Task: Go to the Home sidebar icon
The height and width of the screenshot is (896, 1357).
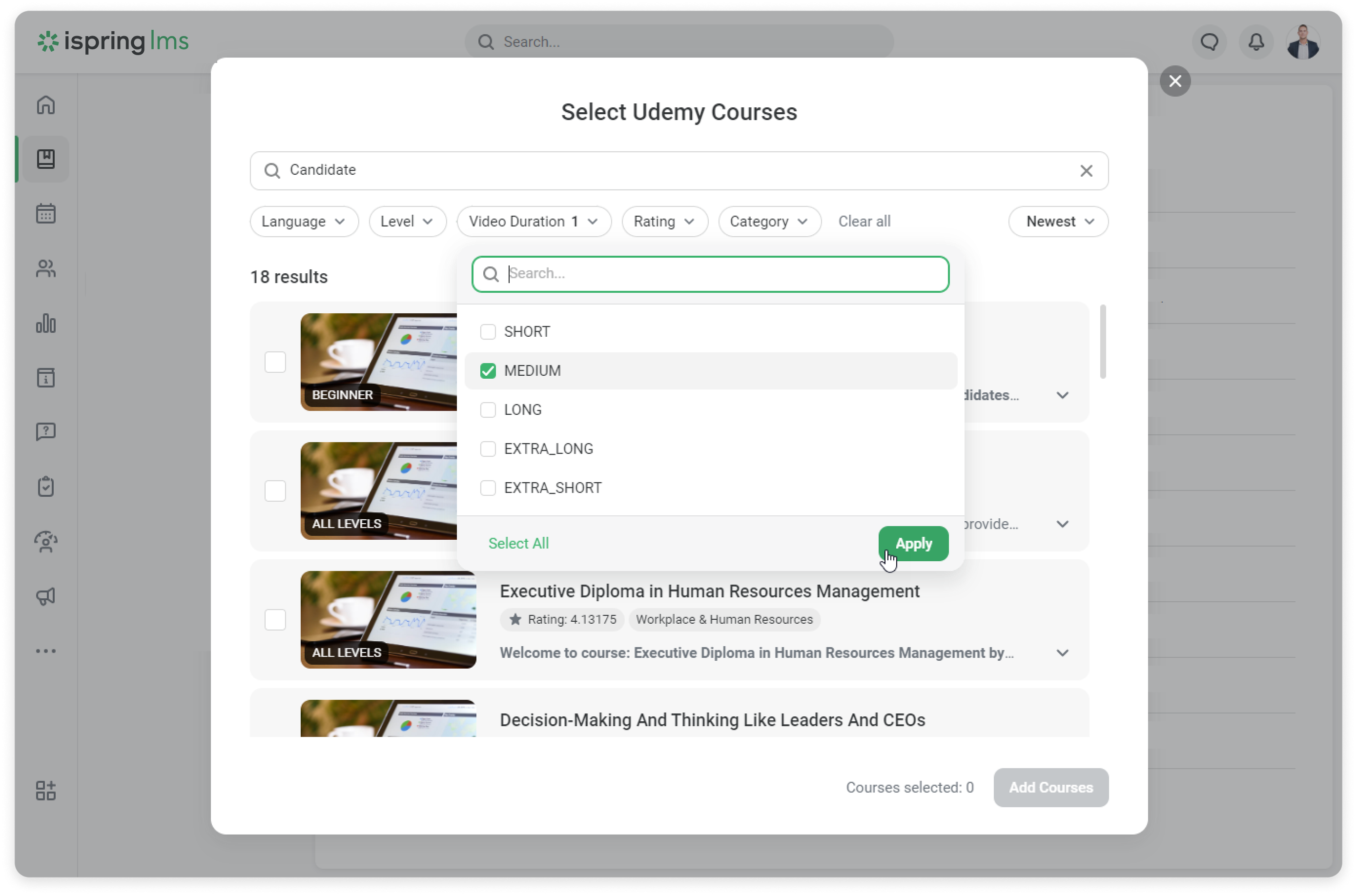Action: click(46, 105)
